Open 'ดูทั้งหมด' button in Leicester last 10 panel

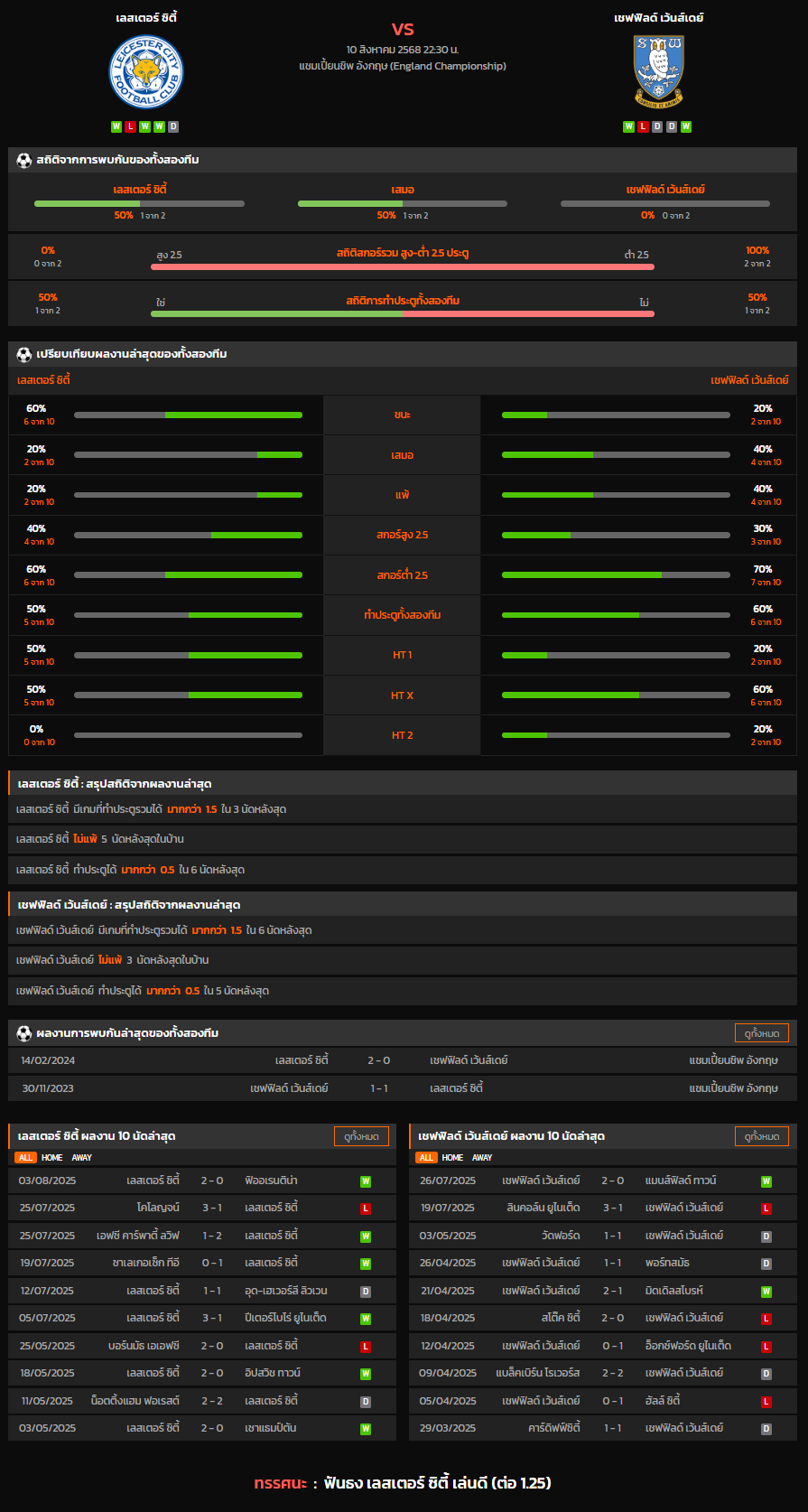coord(361,1136)
